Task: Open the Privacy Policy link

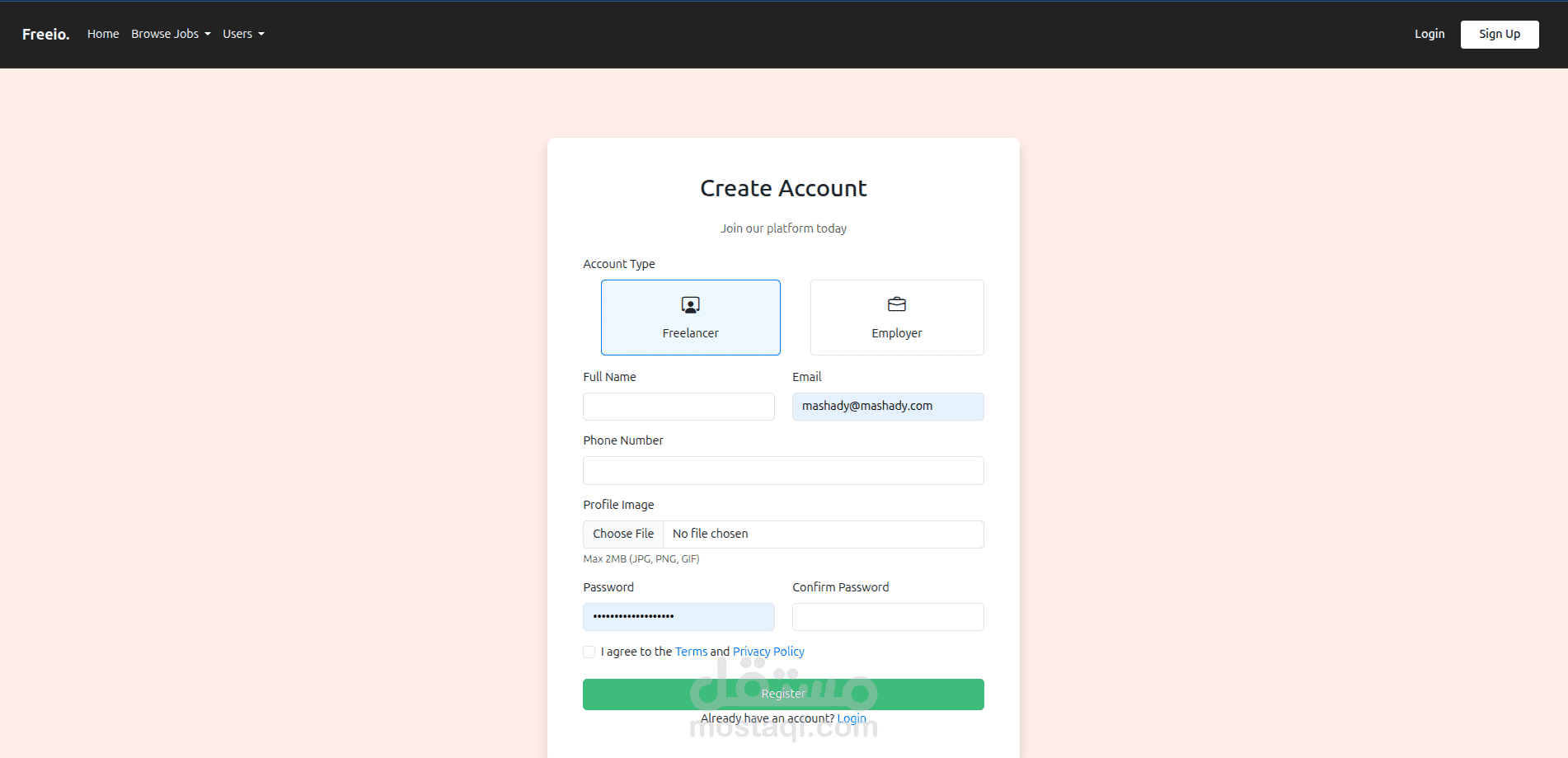Action: (x=768, y=652)
